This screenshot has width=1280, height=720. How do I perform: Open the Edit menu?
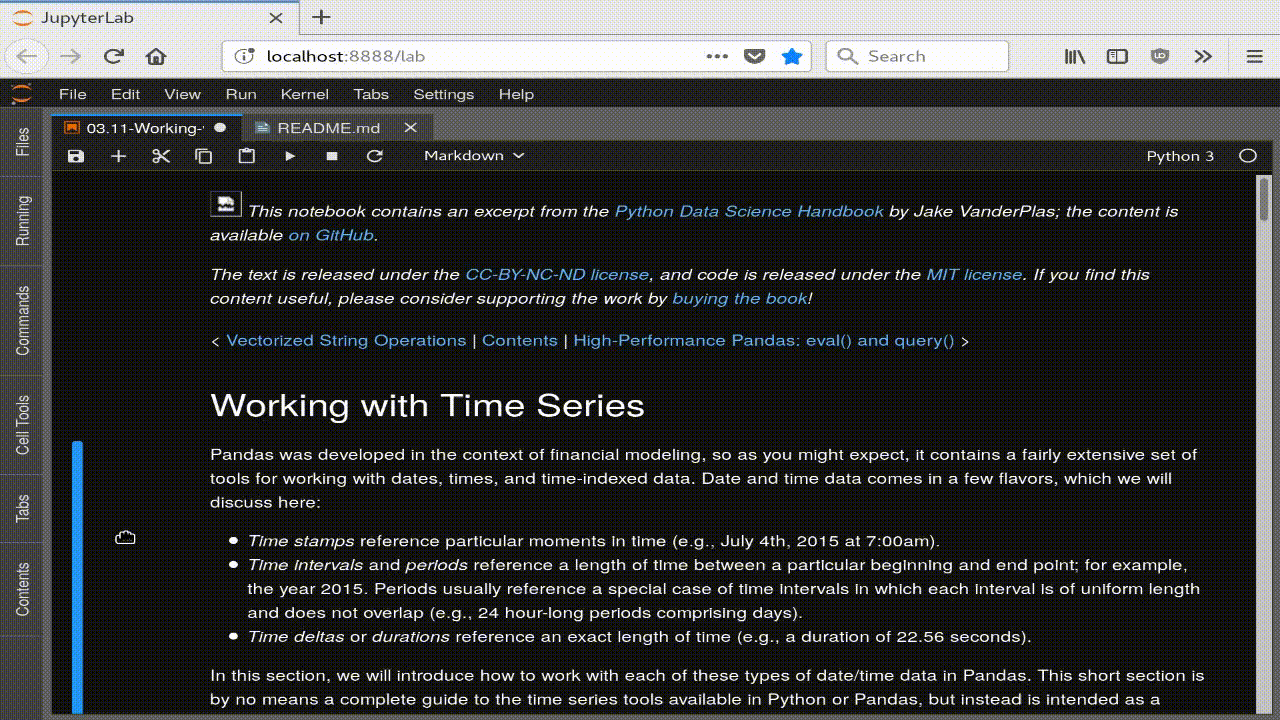[125, 94]
